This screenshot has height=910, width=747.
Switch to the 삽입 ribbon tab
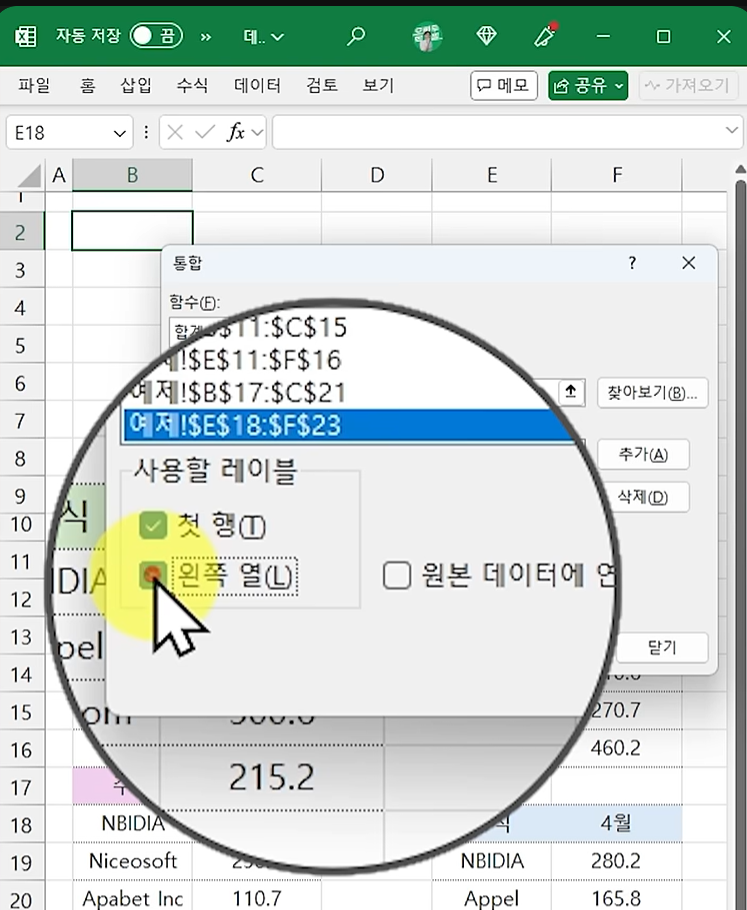[136, 85]
